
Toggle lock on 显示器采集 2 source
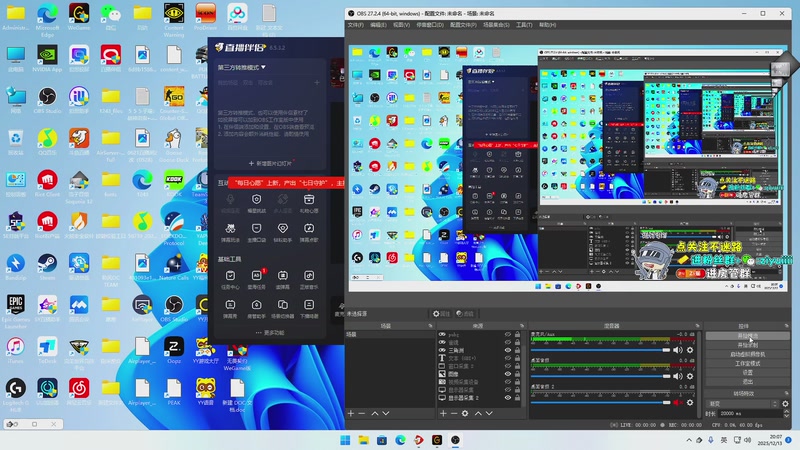click(517, 397)
